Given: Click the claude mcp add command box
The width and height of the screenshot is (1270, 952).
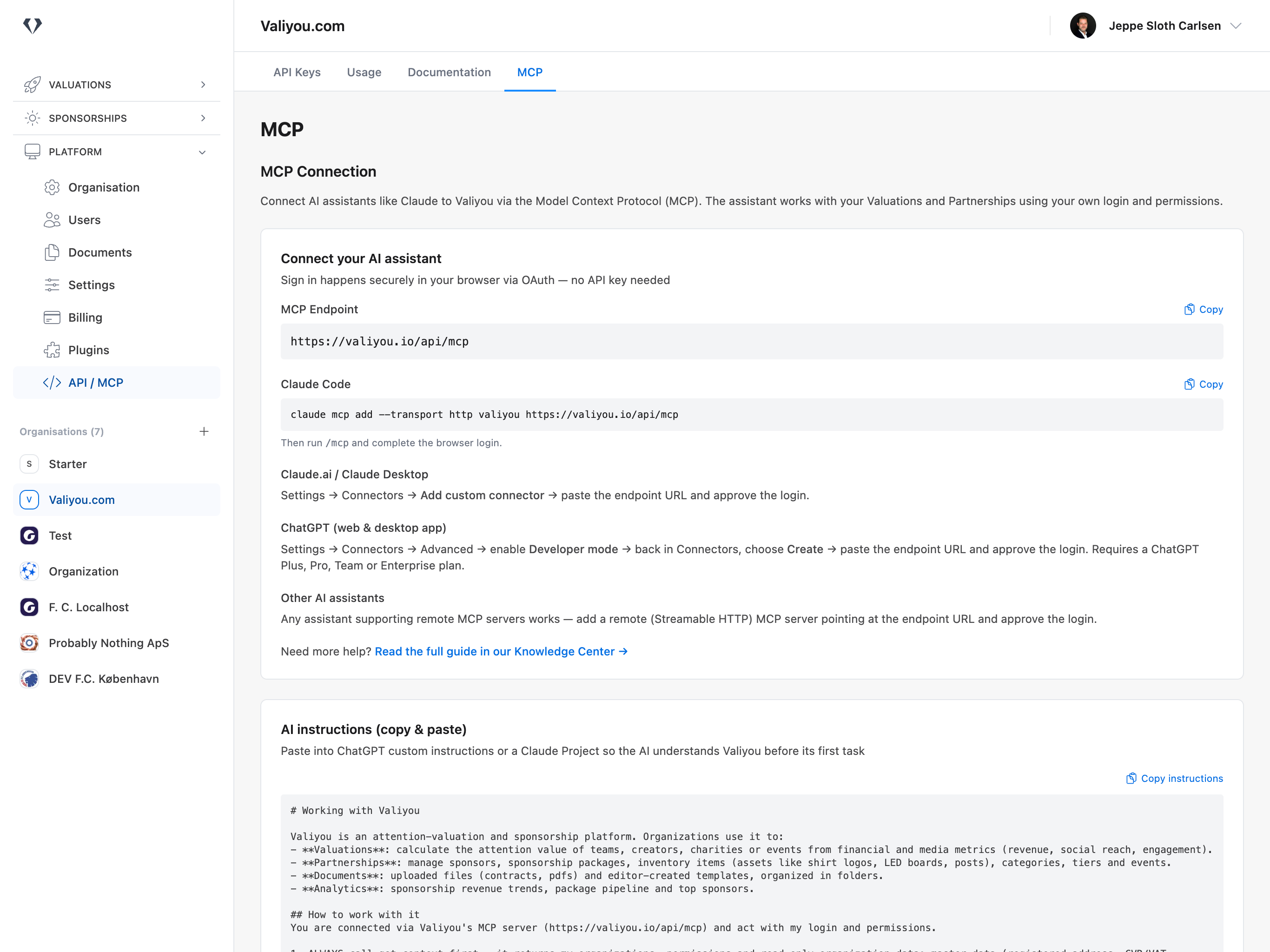Looking at the screenshot, I should click(x=752, y=415).
